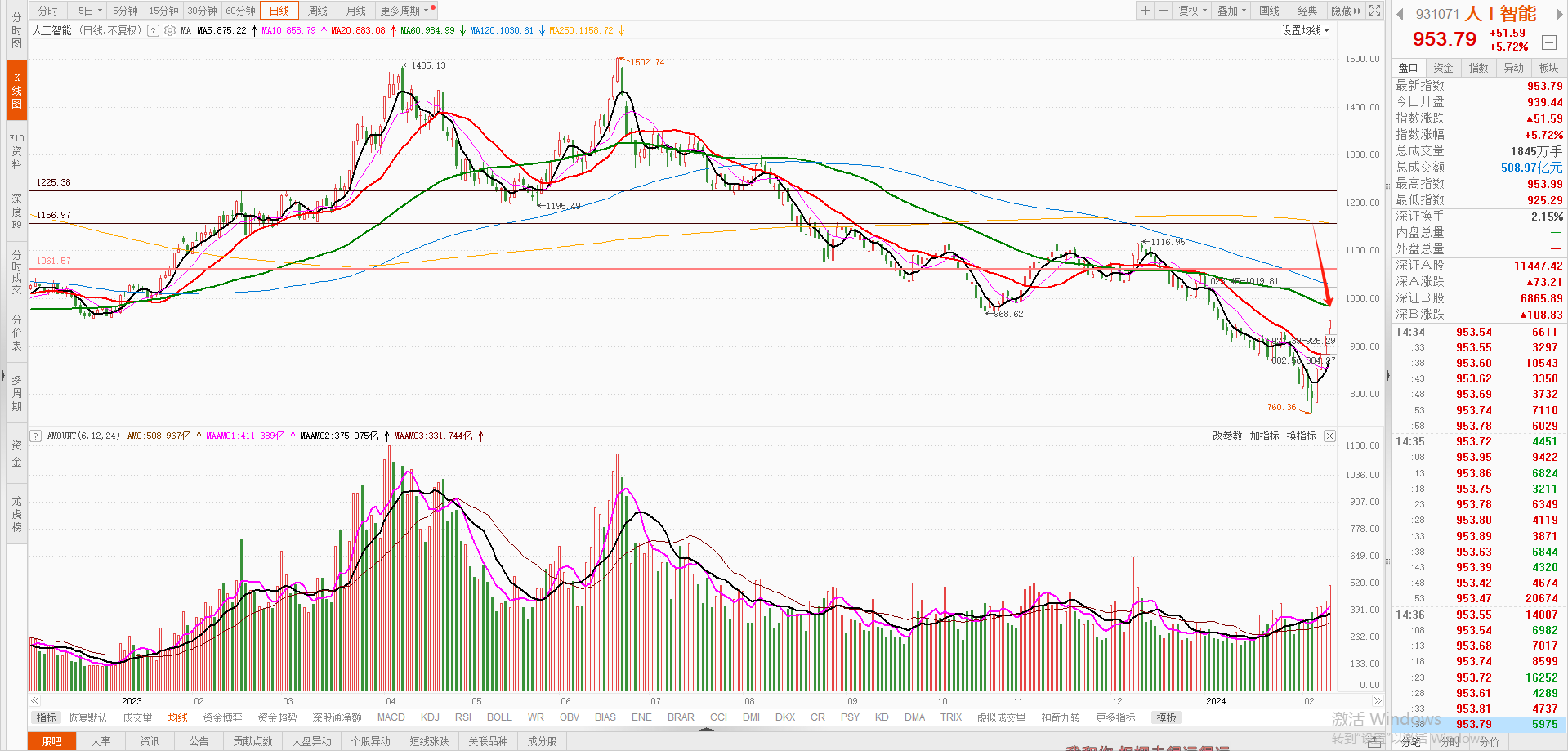This screenshot has width=1568, height=751.
Task: Click the question mark help icon beside 人工智能
Action: [x=153, y=30]
